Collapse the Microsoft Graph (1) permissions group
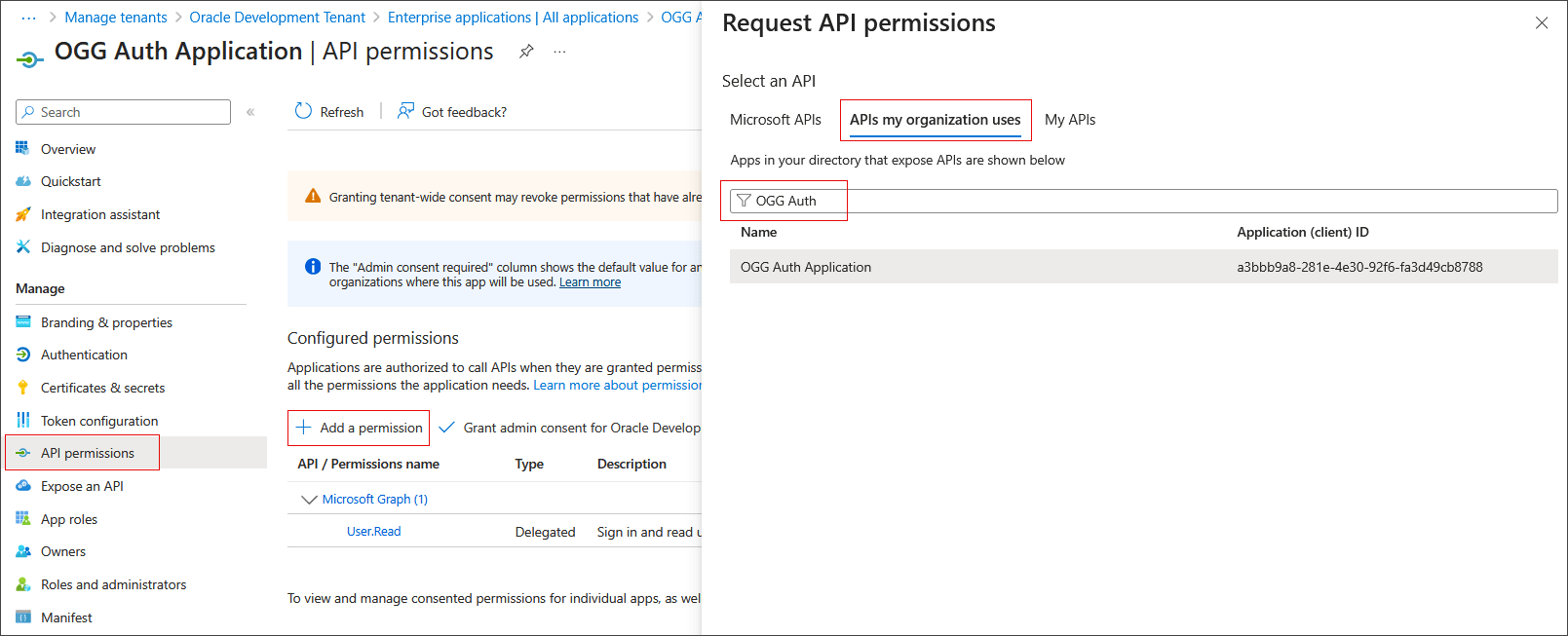Viewport: 1568px width, 636px height. tap(309, 500)
